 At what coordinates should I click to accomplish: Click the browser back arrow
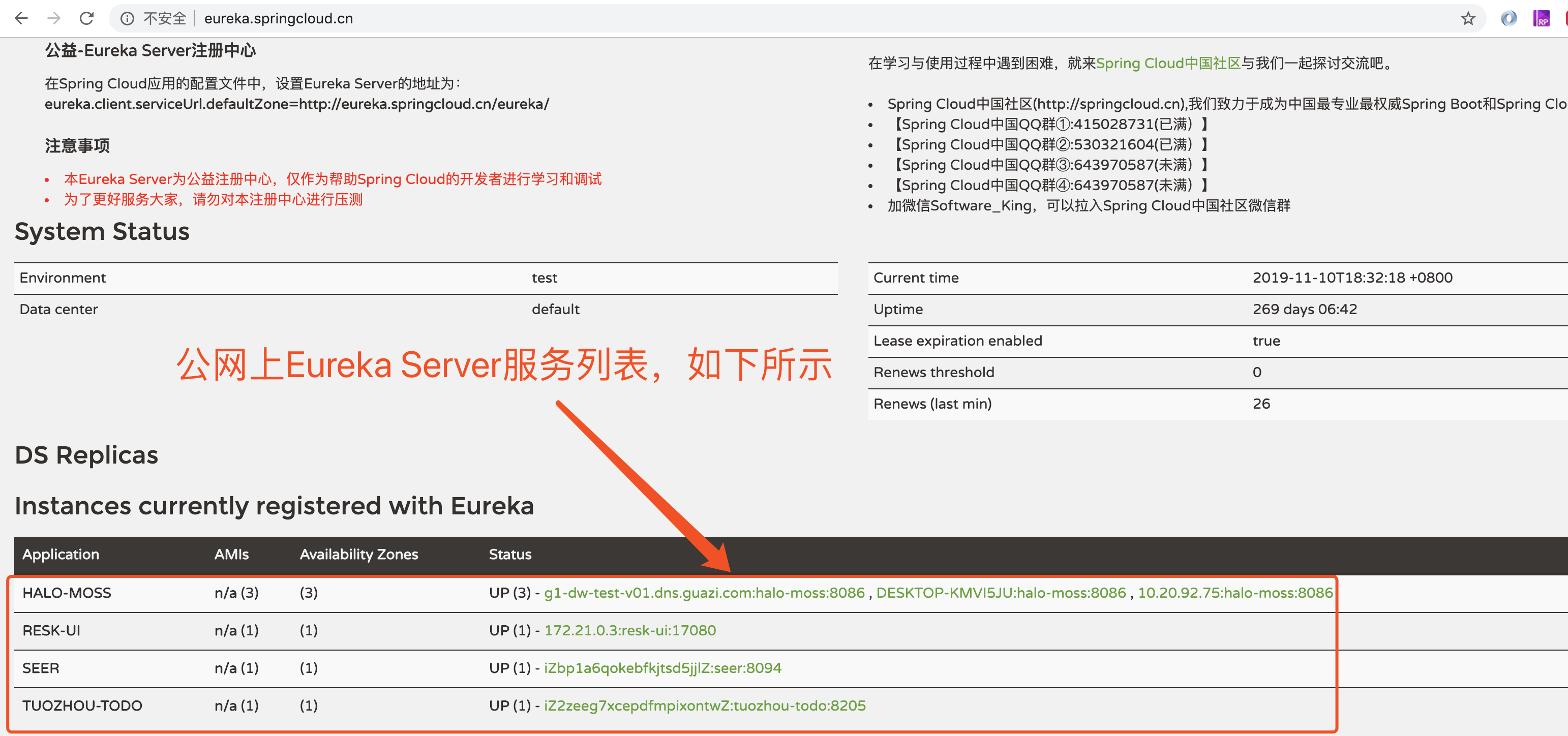(x=21, y=18)
